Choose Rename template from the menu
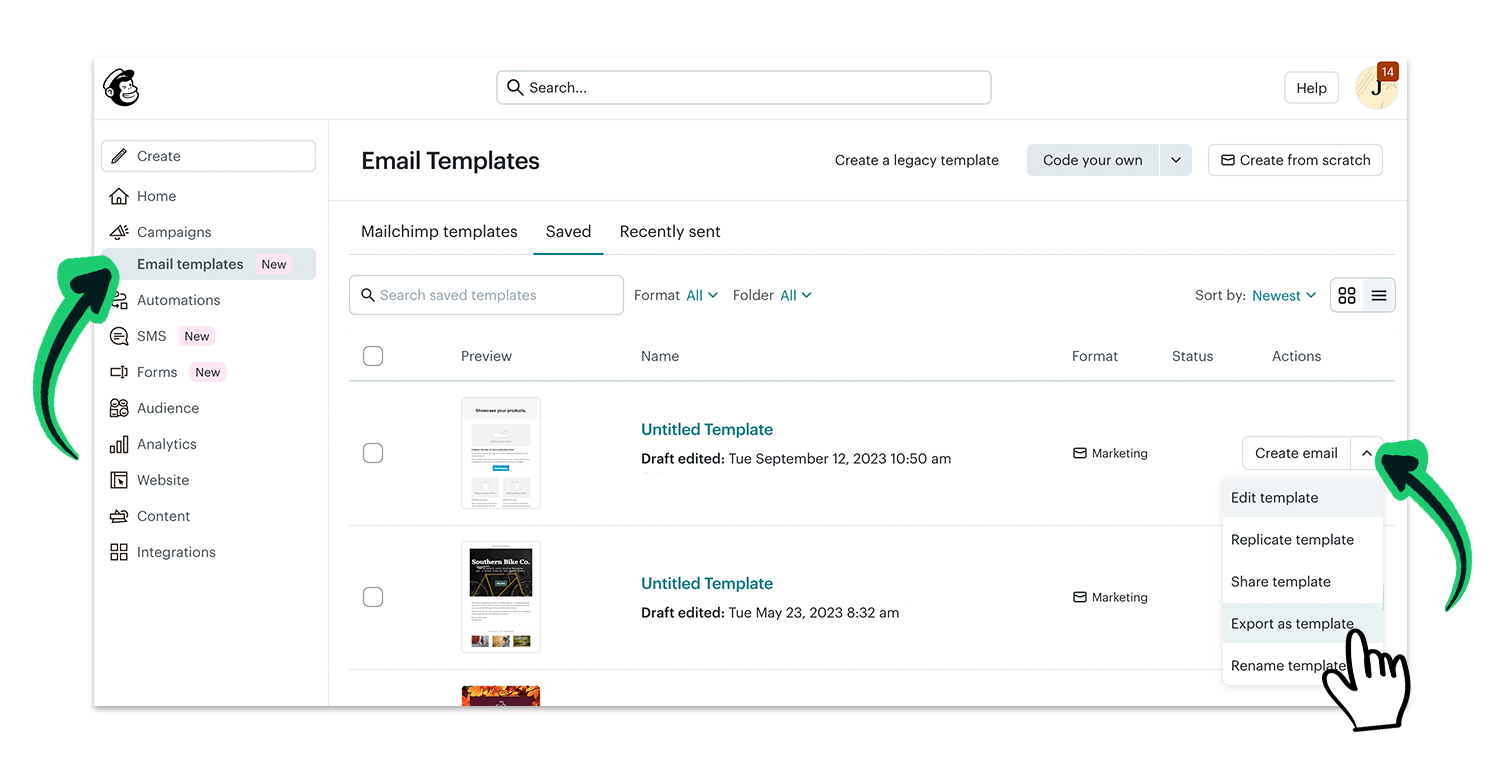 coord(1303,665)
